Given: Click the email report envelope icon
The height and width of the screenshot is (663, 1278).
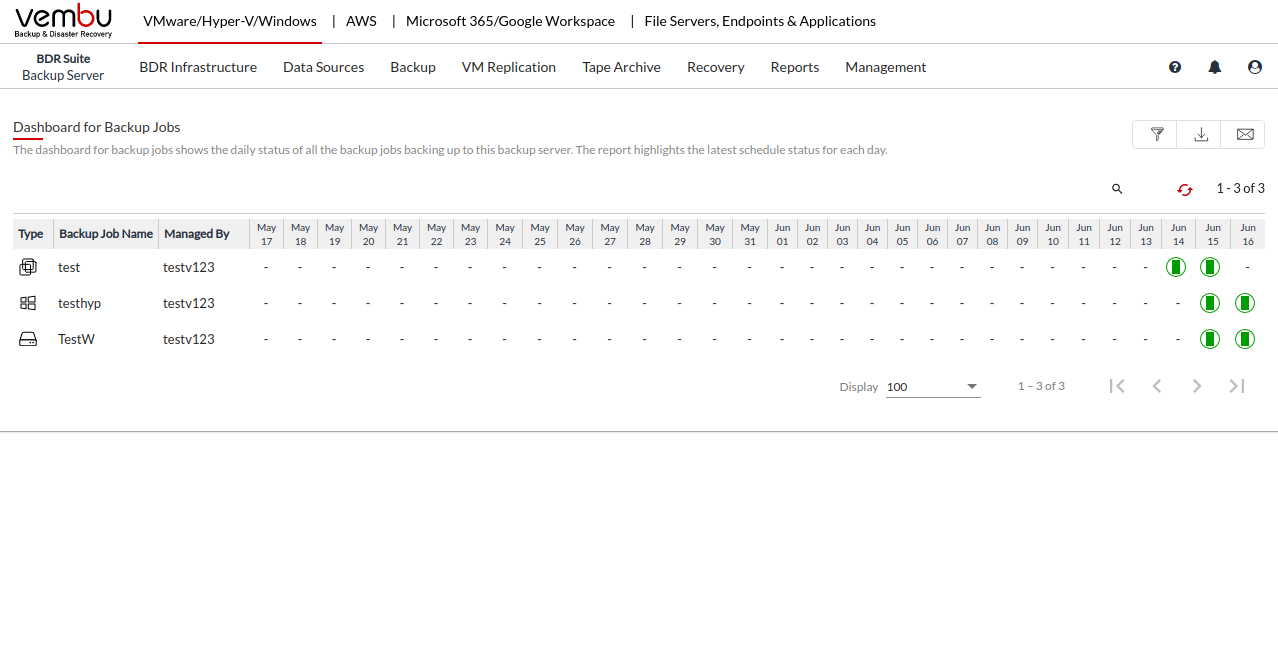Looking at the screenshot, I should [x=1244, y=134].
